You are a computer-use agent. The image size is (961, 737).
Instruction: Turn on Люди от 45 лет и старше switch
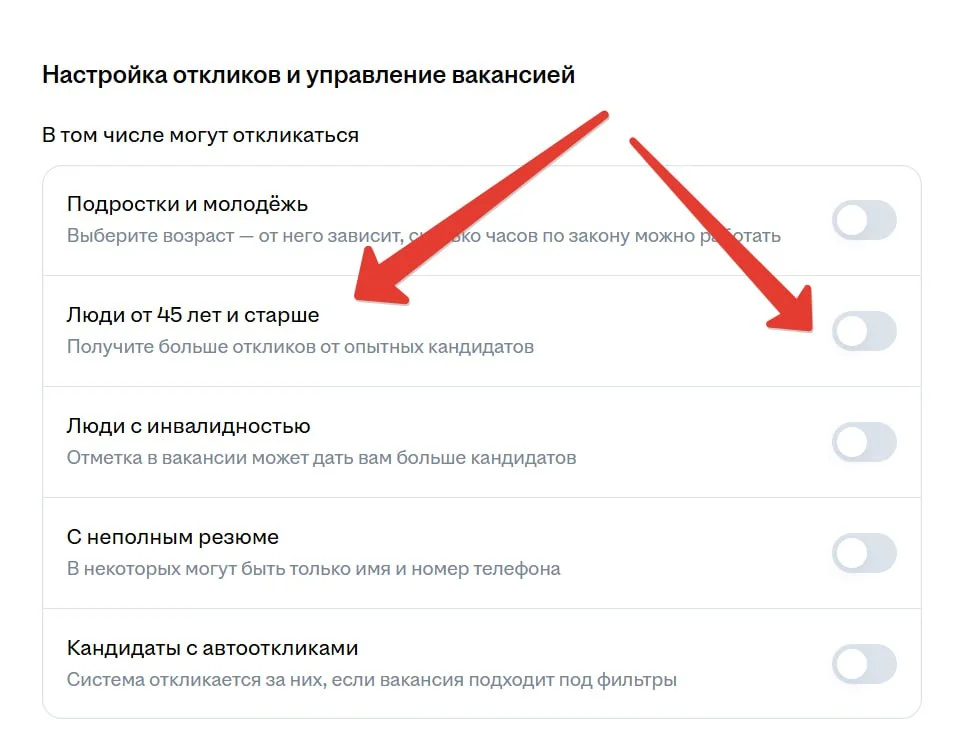[864, 331]
